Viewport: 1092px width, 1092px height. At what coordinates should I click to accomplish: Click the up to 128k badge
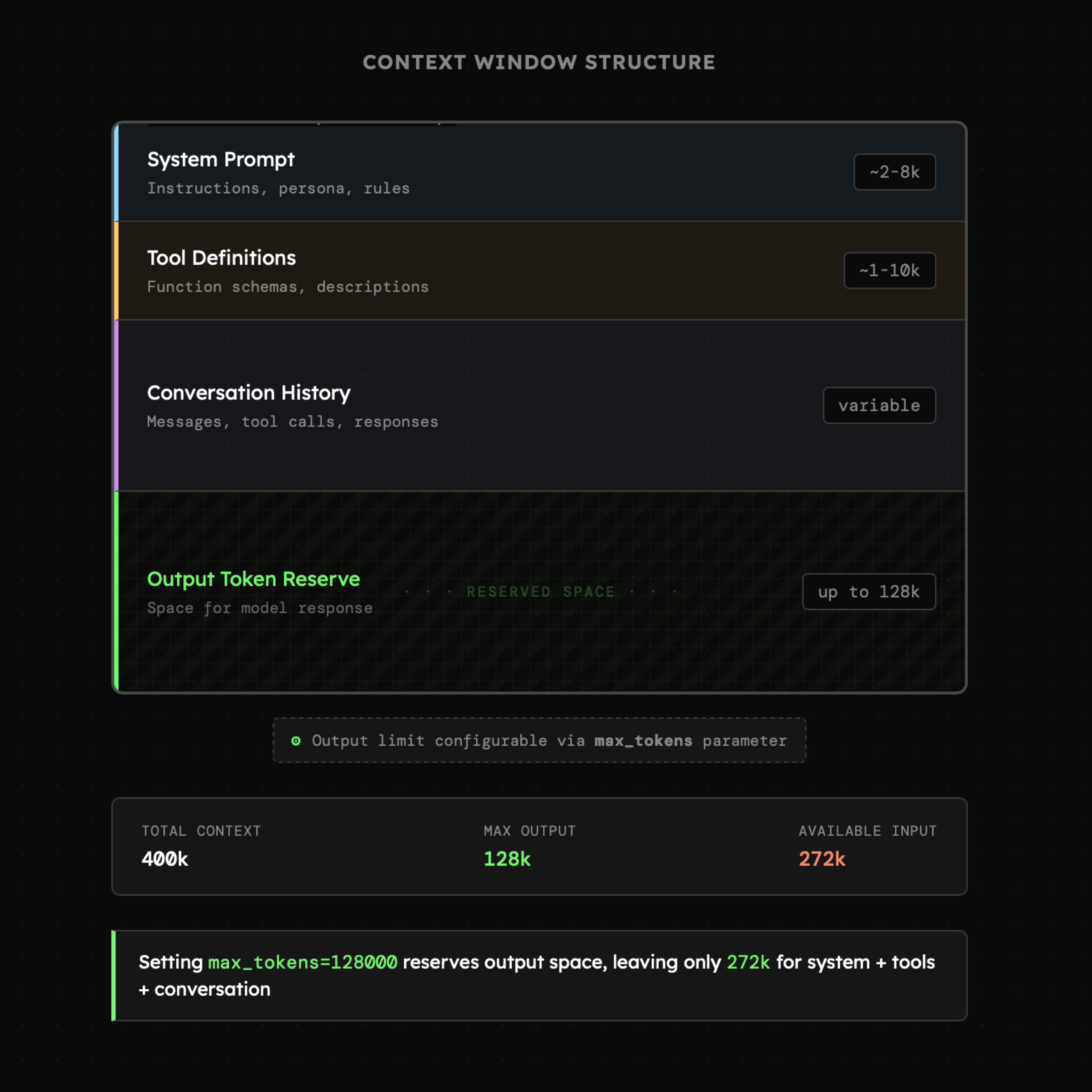pos(869,592)
